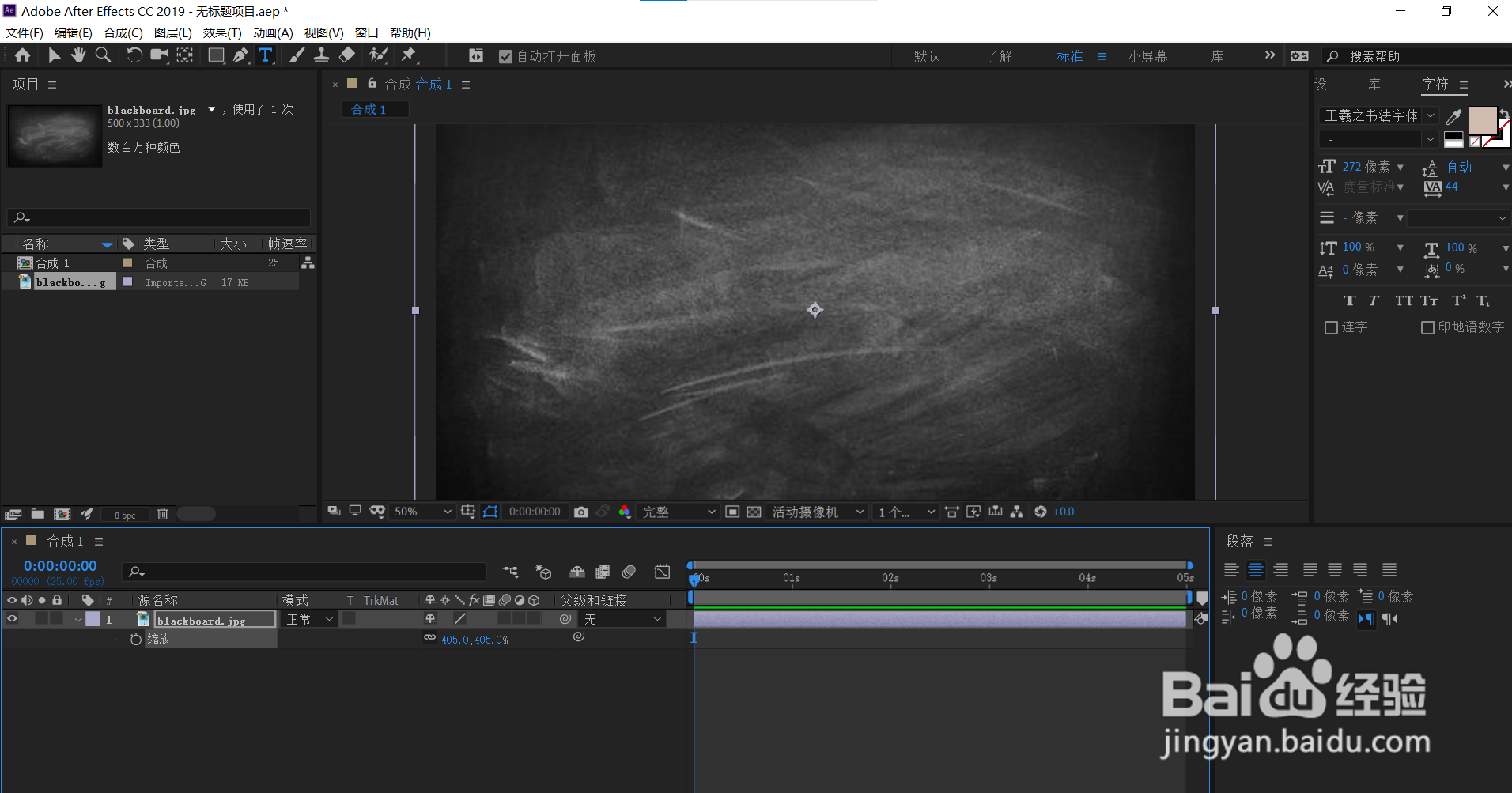This screenshot has width=1512, height=793.
Task: Open the view layout count dropdown
Action: coord(906,512)
